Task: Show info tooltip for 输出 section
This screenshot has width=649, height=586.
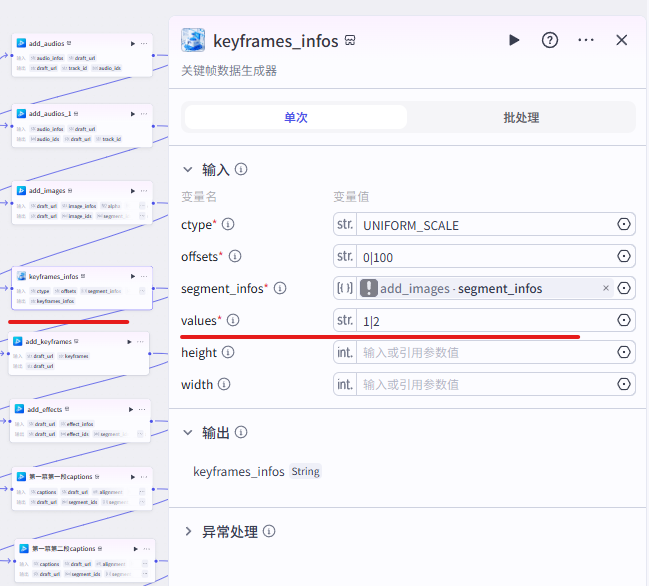Action: (241, 432)
